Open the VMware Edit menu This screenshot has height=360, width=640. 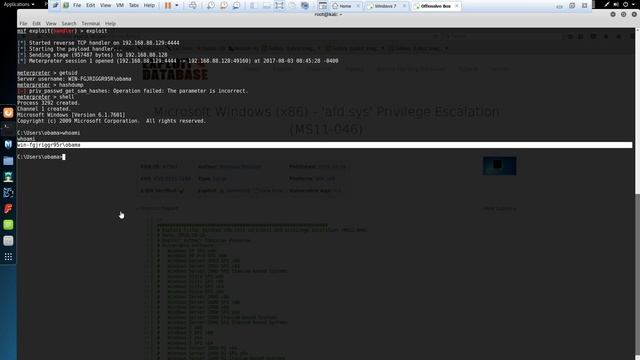(x=91, y=5)
